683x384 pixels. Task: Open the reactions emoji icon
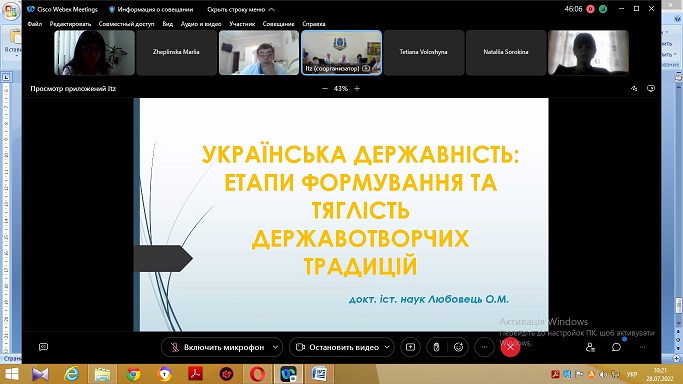(458, 347)
